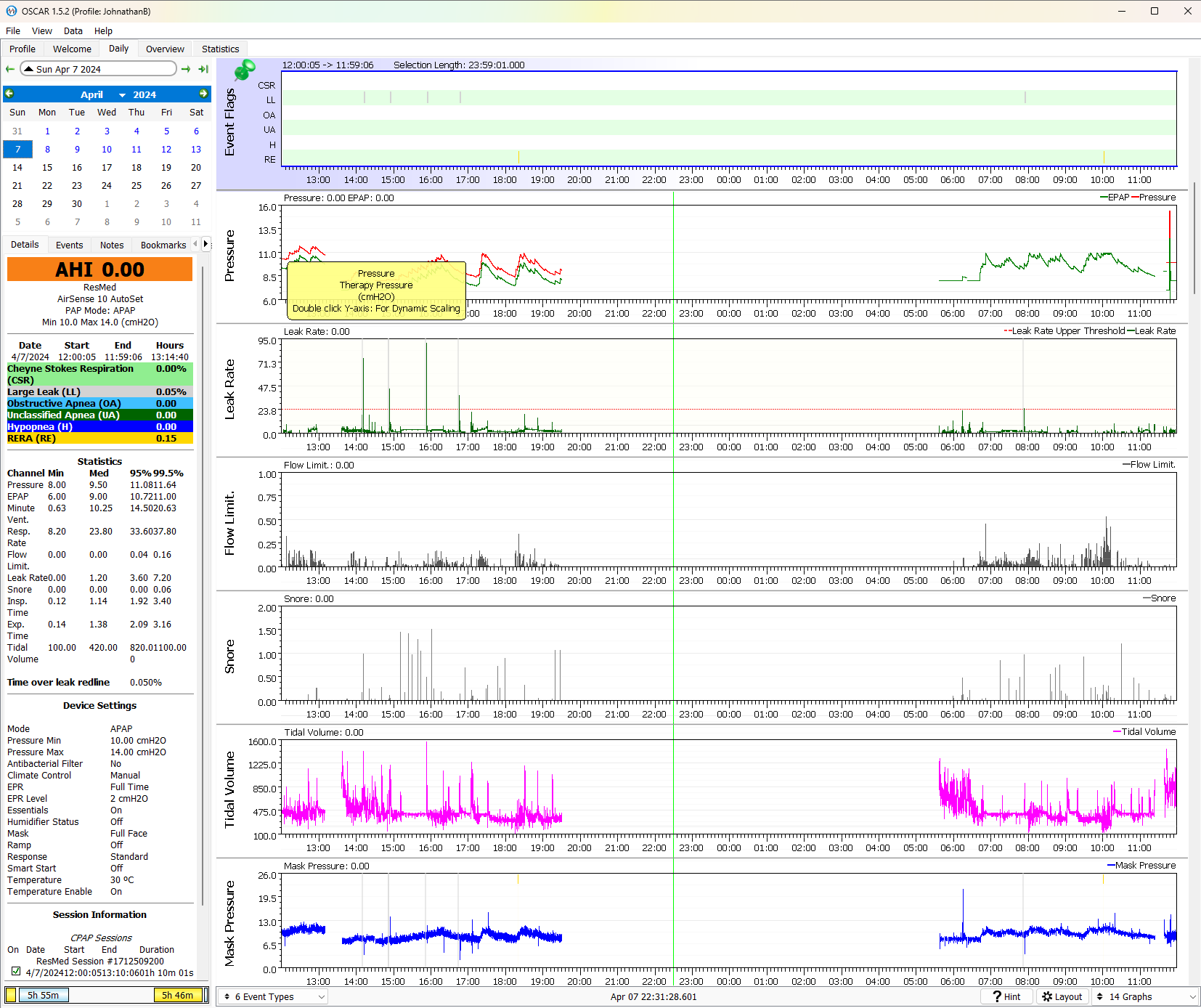The image size is (1201, 1008).
Task: Click the RERA (RE) yellow row
Action: (100, 438)
